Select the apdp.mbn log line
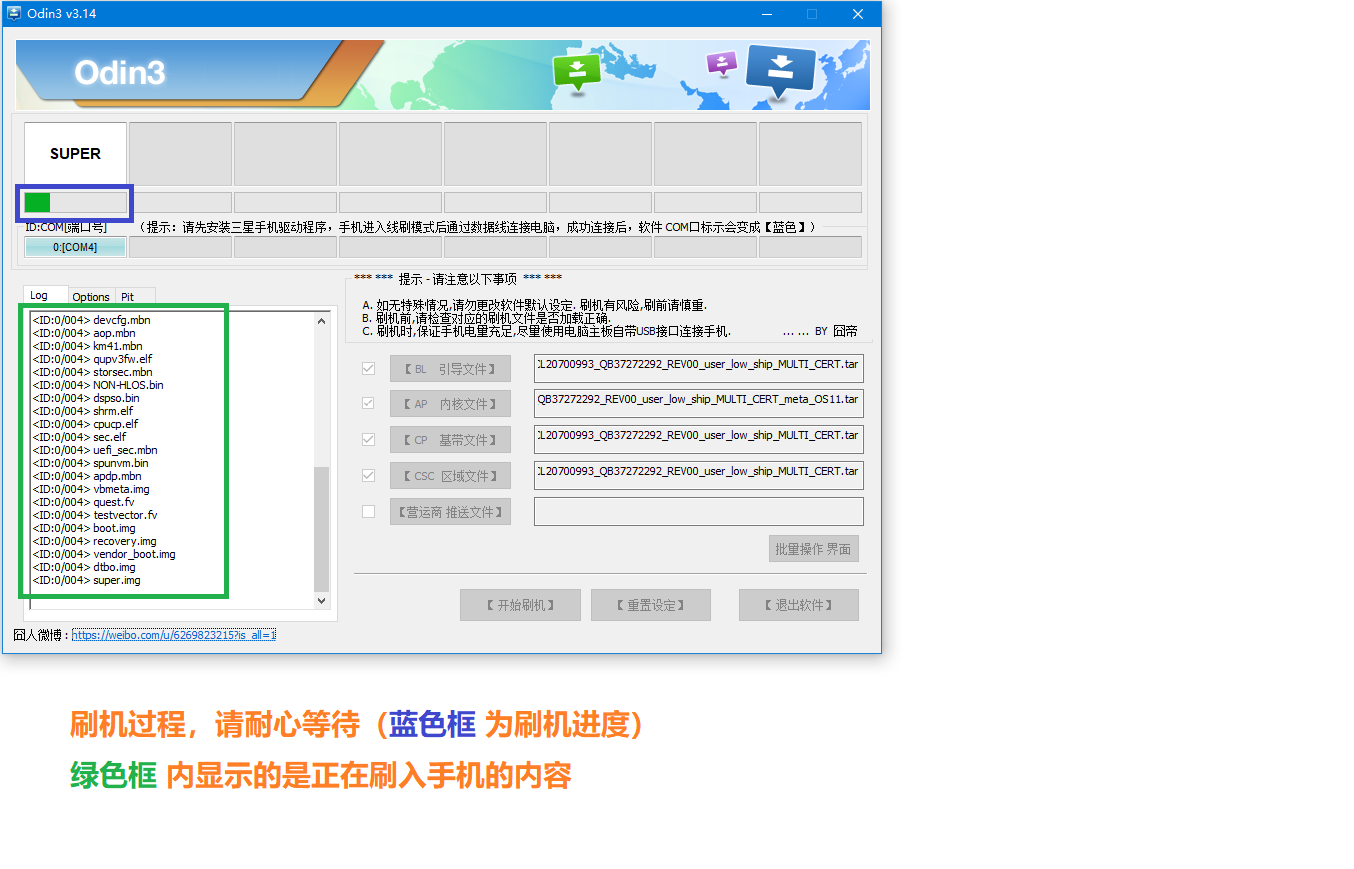1354x869 pixels. 87,476
